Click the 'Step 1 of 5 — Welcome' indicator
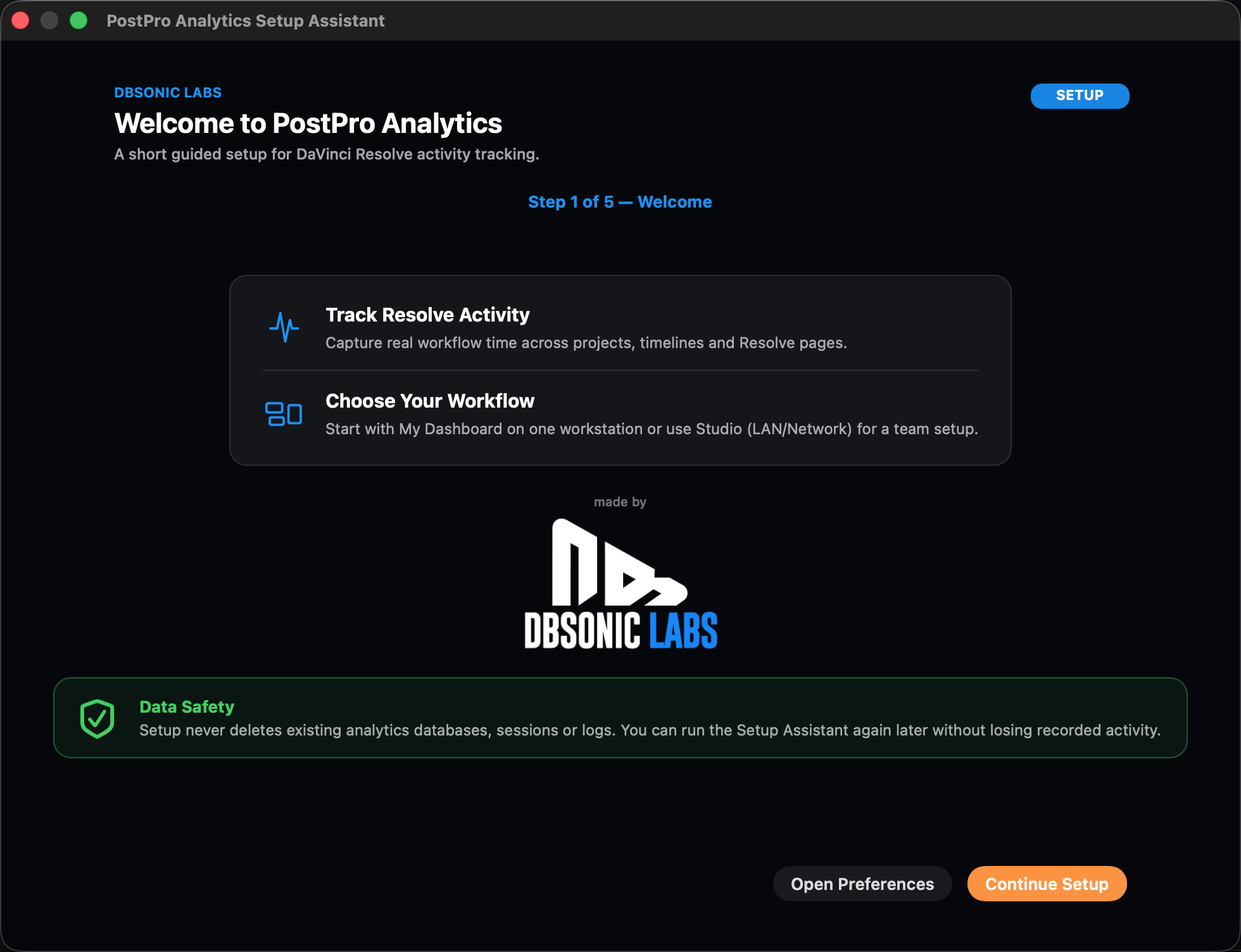Screen dimensions: 1241x952 point(620,202)
